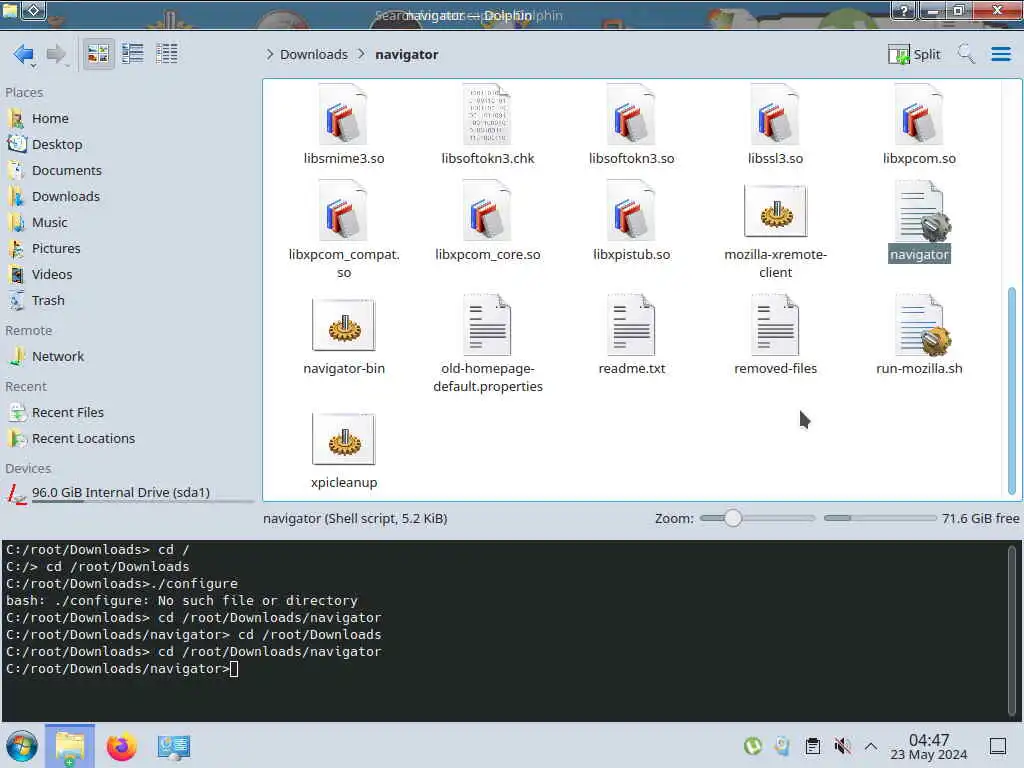Select libsoftokn3.so file icon
The width and height of the screenshot is (1024, 768).
(631, 116)
